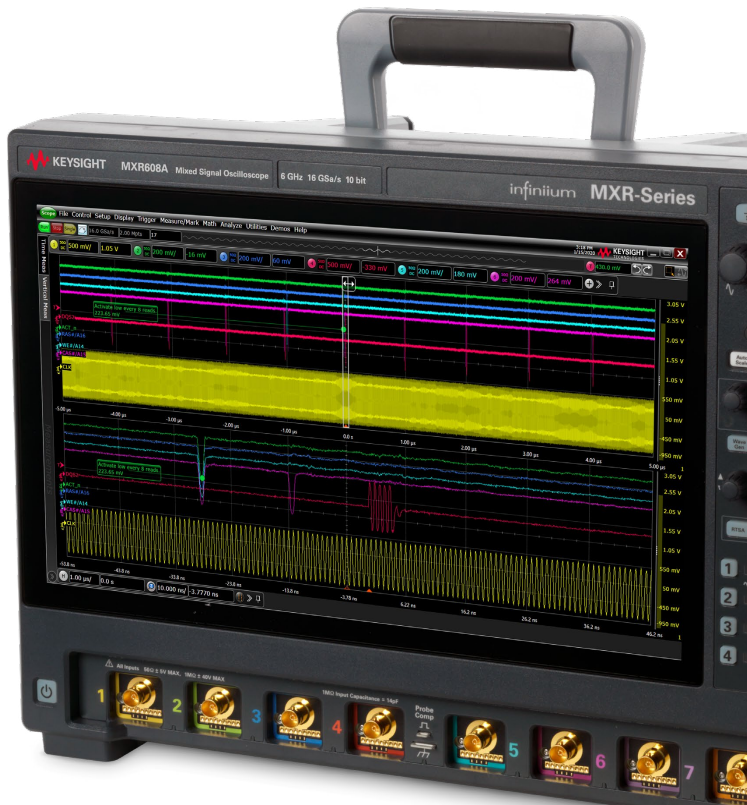Click the orange trigger time marker
Image resolution: width=747 pixels, height=805 pixels.
(369, 591)
